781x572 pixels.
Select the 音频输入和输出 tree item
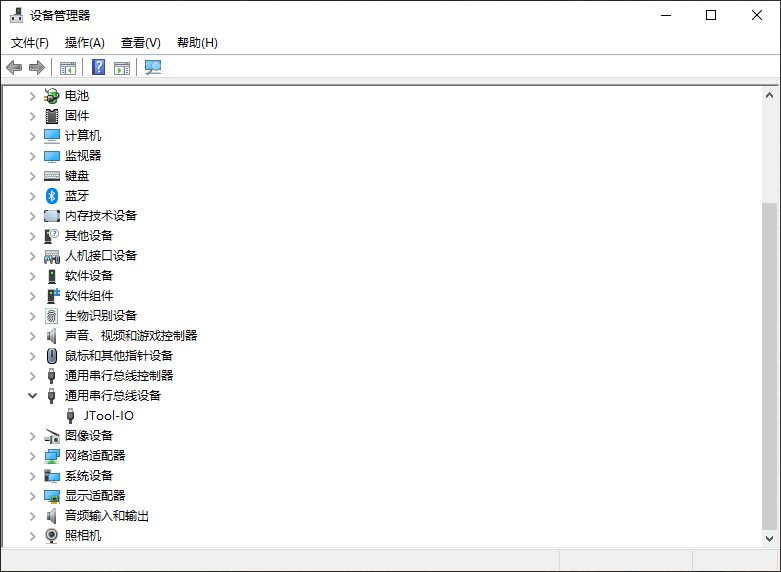click(x=107, y=516)
